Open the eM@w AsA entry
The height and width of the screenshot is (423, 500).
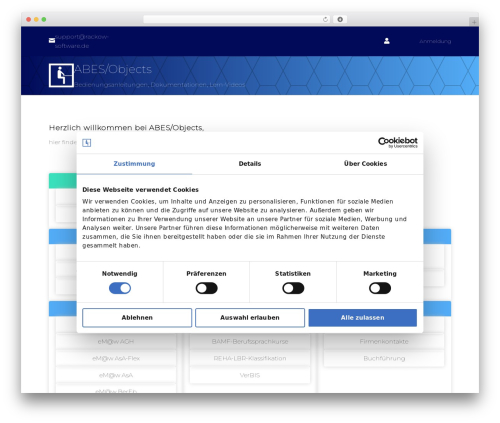[116, 375]
